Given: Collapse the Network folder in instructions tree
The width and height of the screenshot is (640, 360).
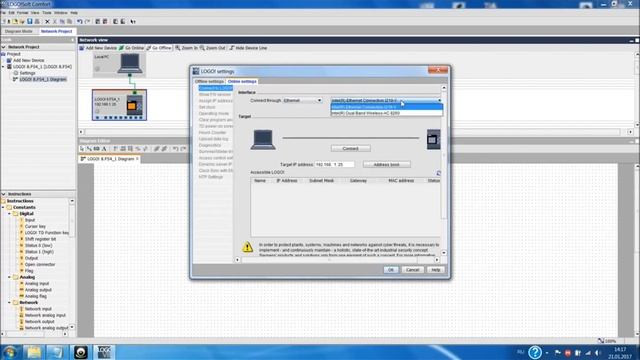Looking at the screenshot, I should (x=9, y=302).
